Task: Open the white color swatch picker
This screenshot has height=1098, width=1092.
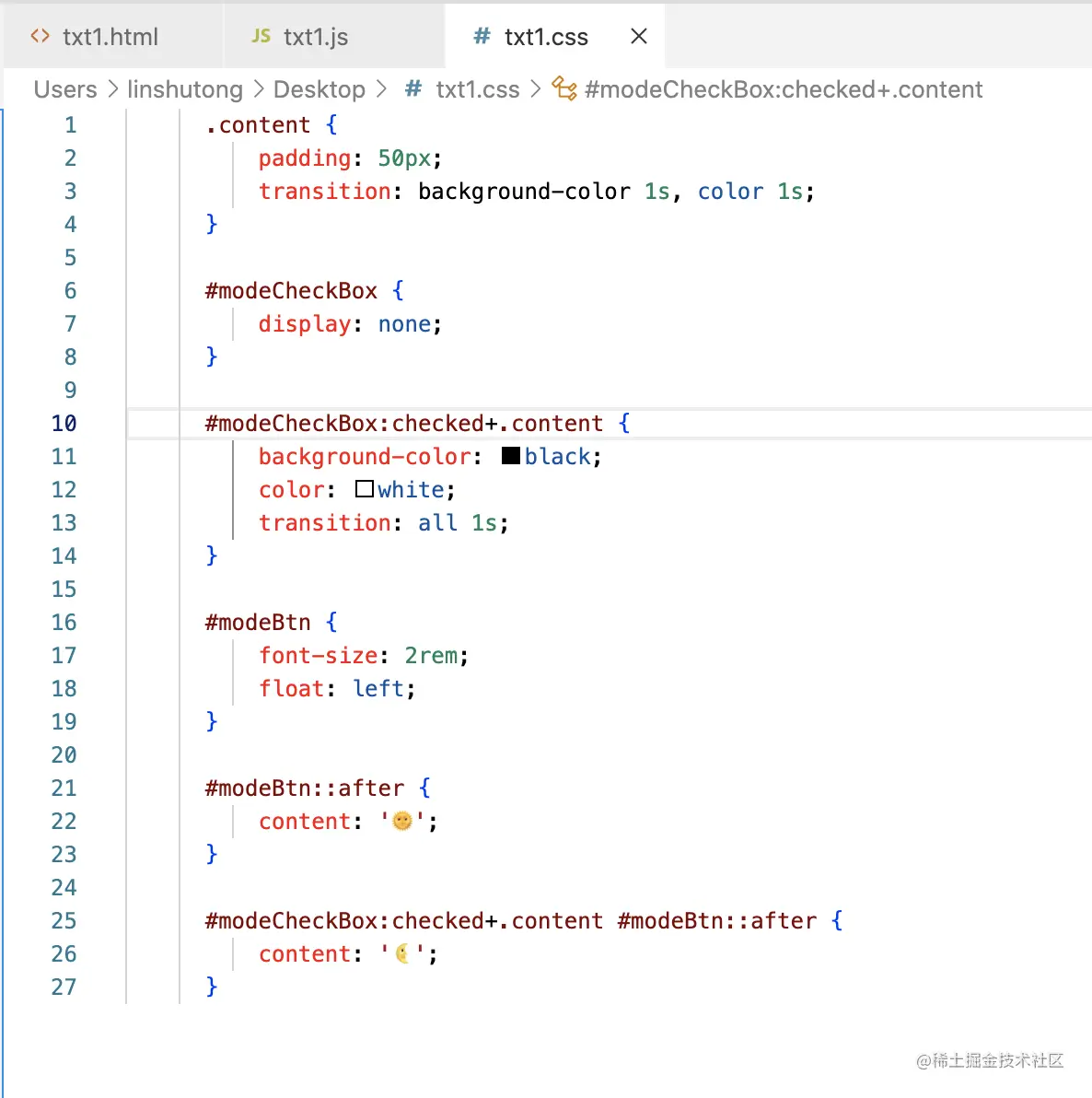Action: click(x=364, y=489)
